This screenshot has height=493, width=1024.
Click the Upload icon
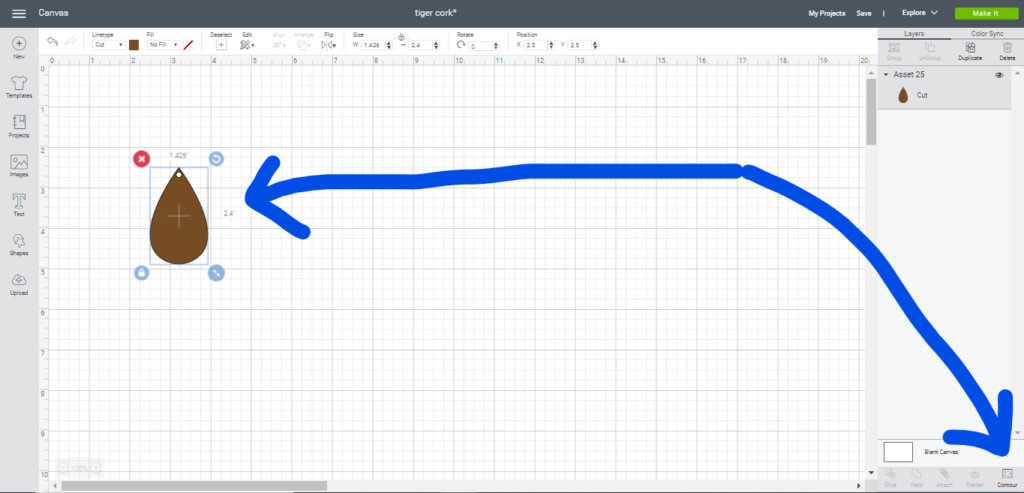point(19,283)
